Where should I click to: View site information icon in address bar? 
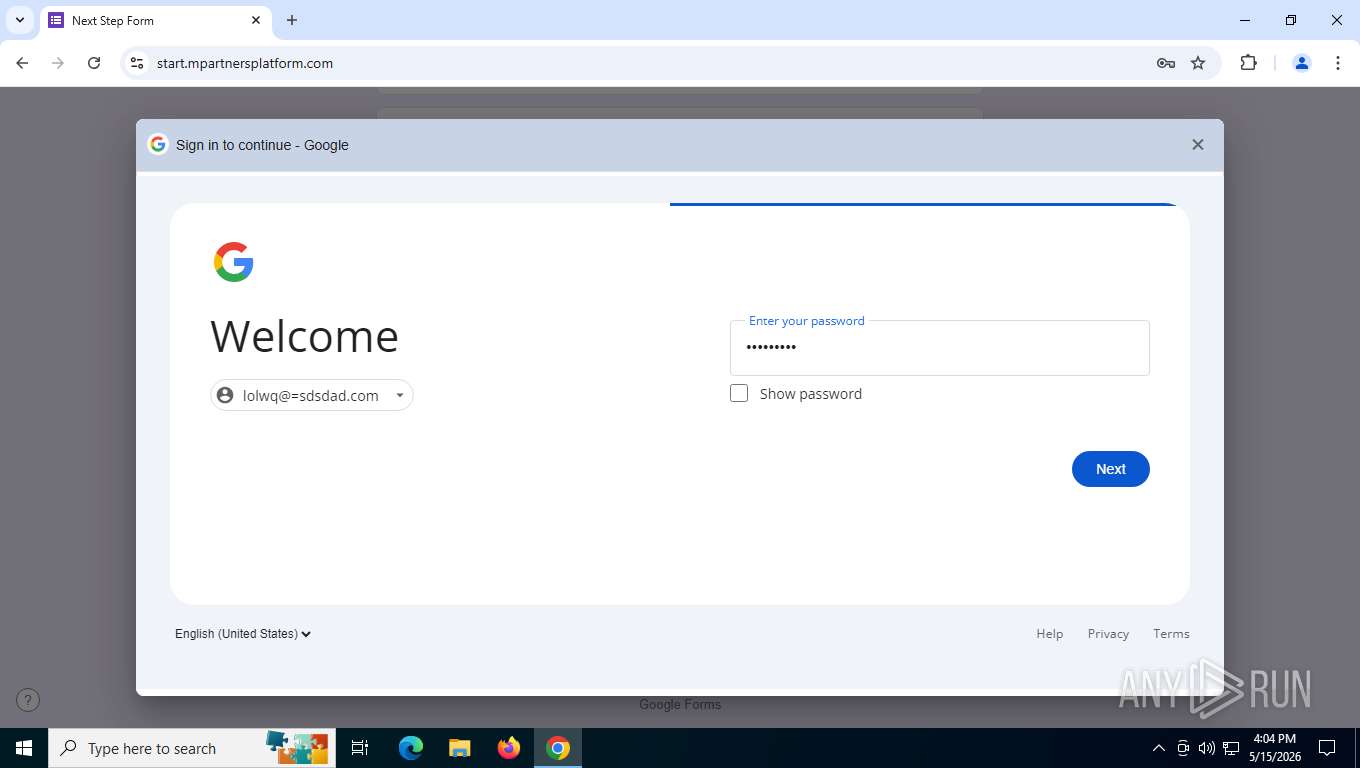coord(137,63)
